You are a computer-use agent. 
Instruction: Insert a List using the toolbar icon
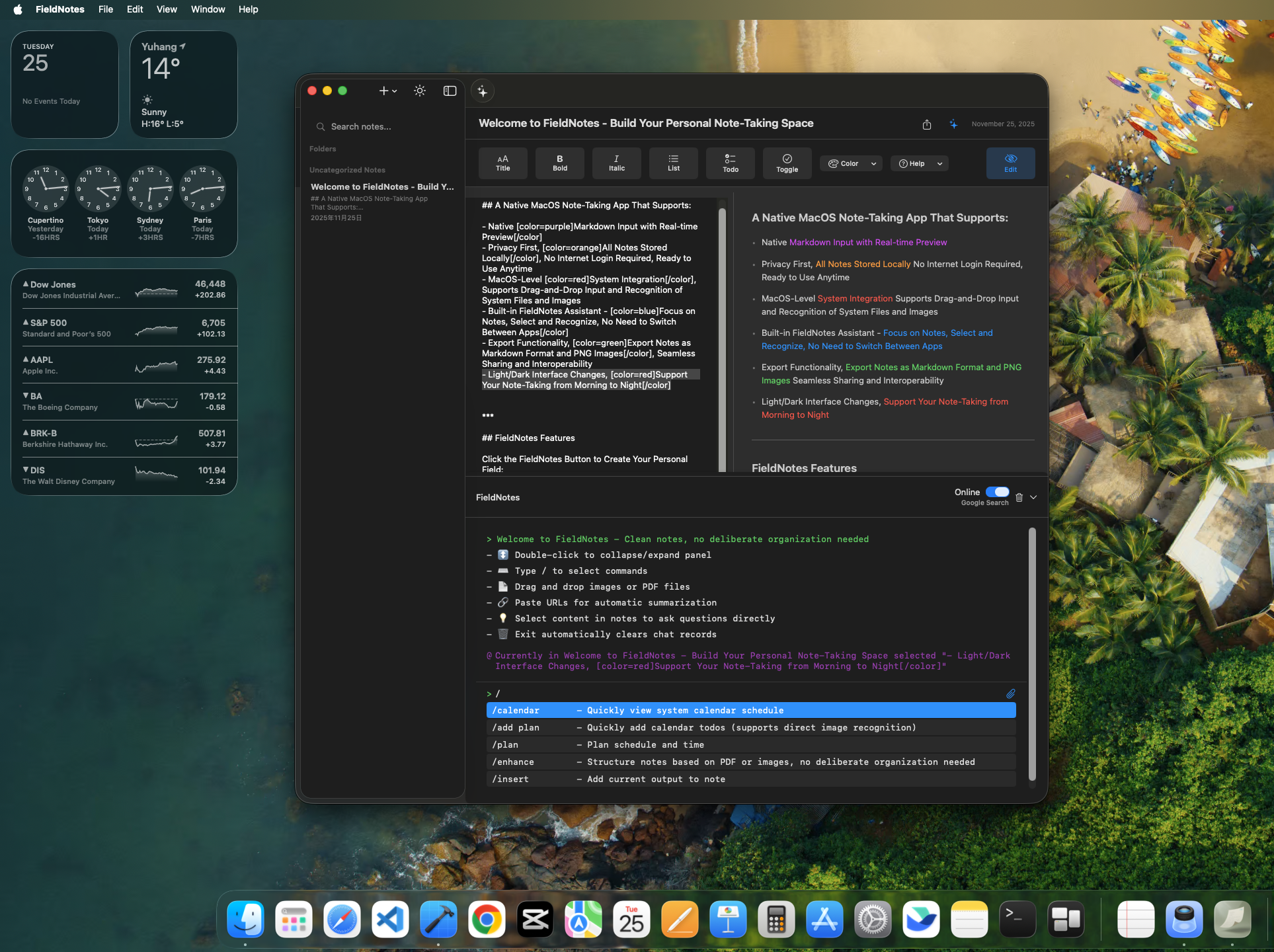tap(673, 163)
